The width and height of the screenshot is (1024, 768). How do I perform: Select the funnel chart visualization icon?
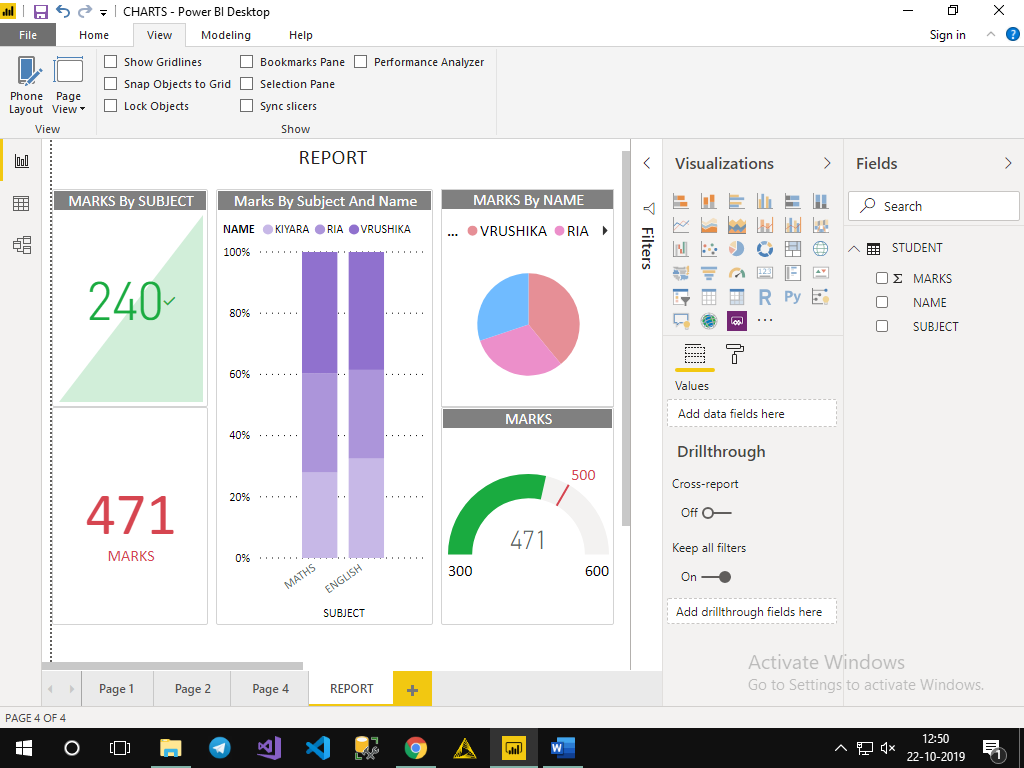click(708, 272)
